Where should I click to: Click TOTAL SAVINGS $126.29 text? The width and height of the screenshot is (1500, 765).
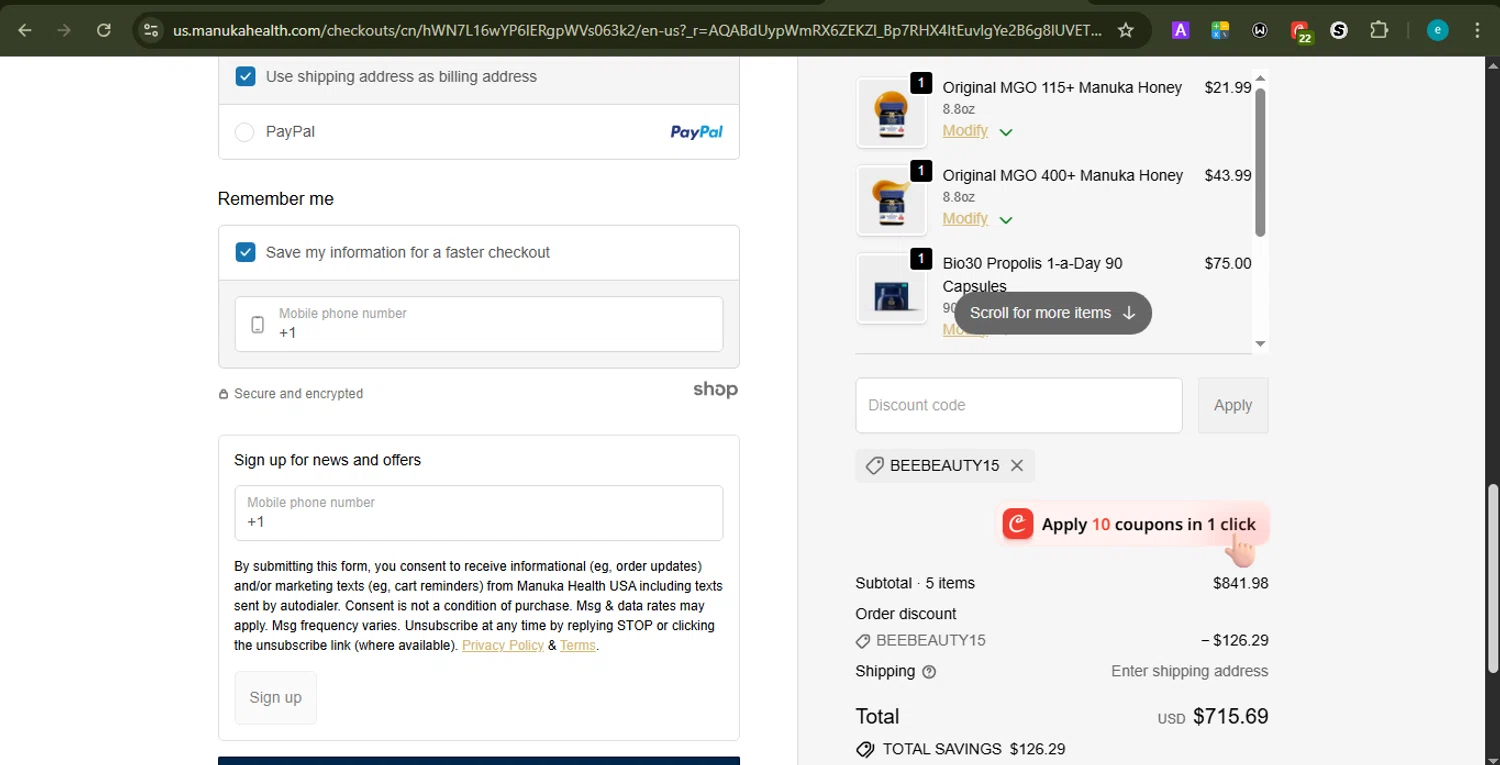tap(974, 749)
